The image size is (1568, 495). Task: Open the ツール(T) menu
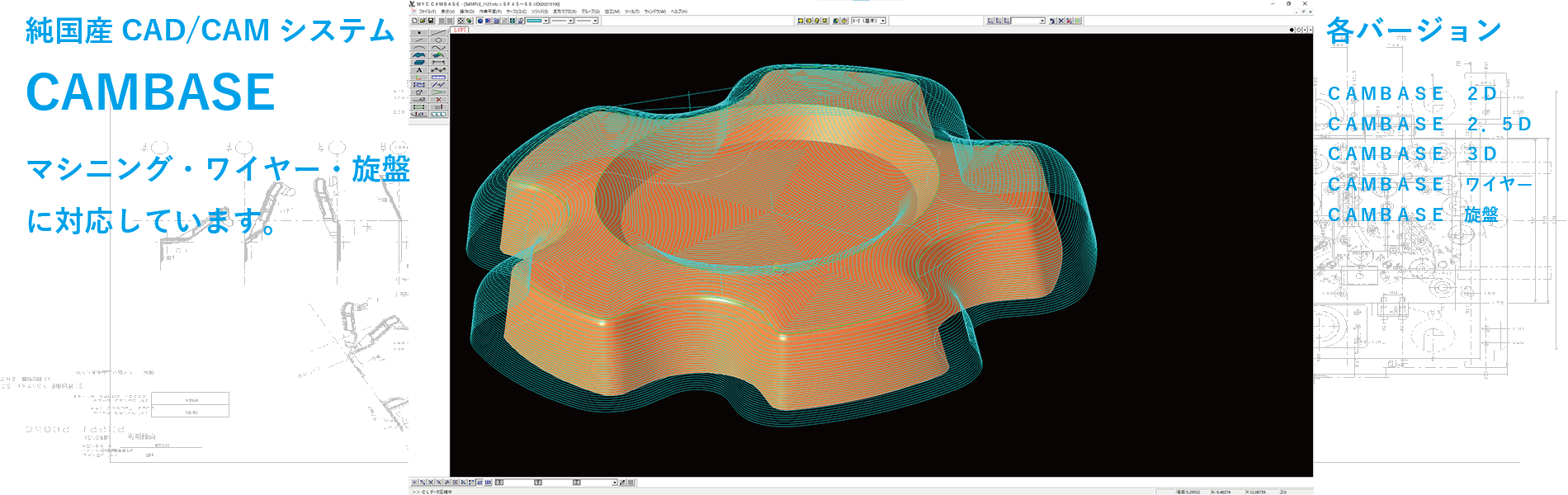click(x=632, y=12)
